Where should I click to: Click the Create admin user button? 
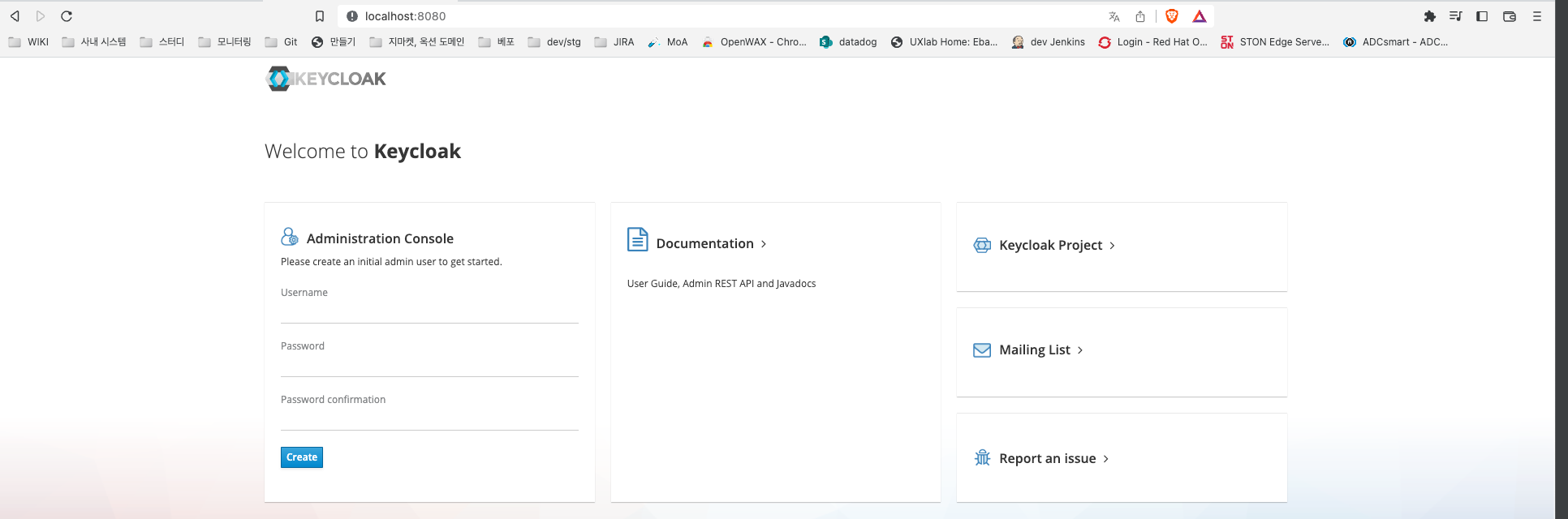point(302,457)
